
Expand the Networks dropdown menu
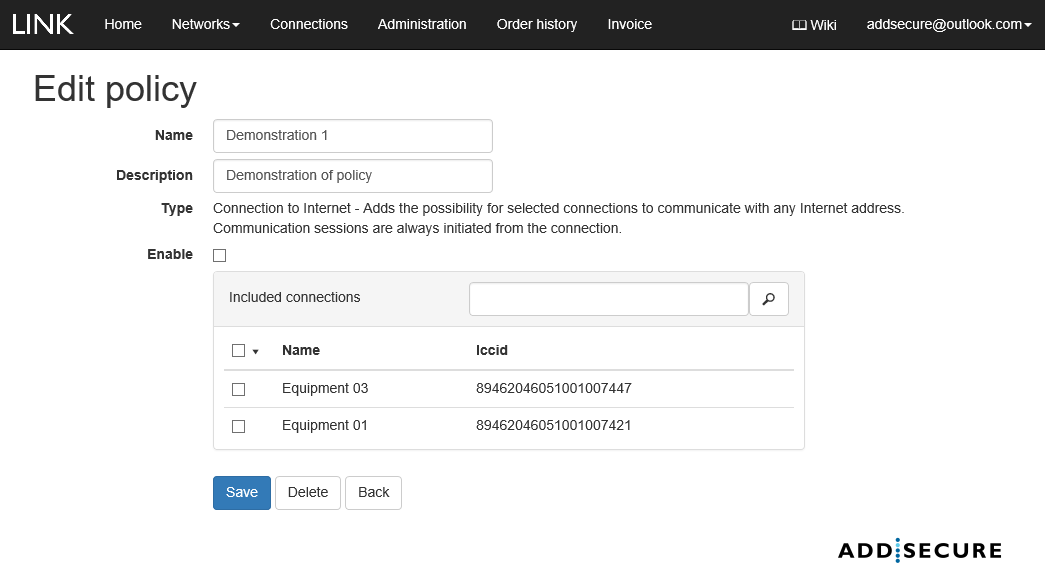205,24
